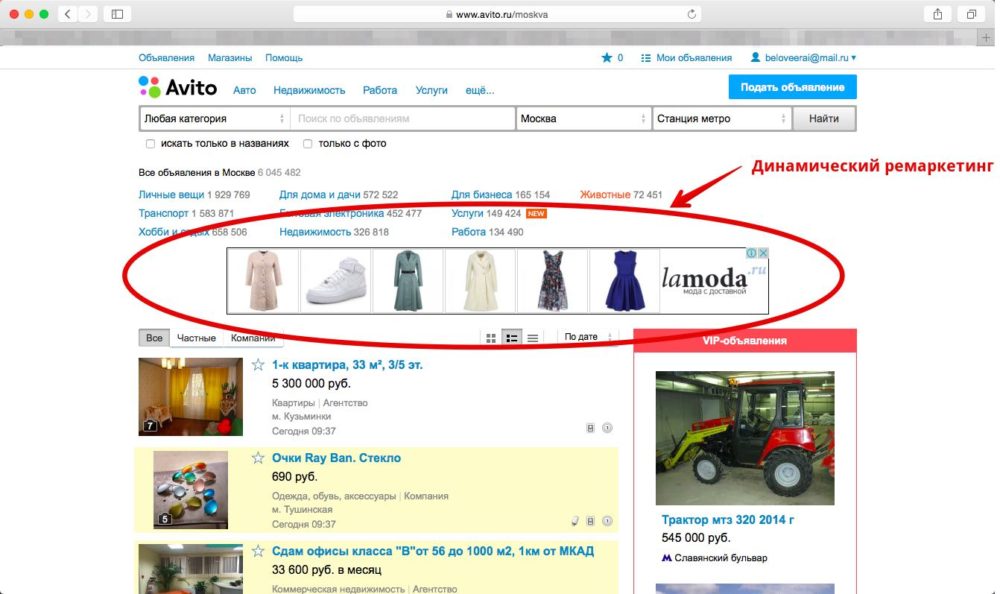
Task: Open 'Недвижимость 326 818' category link
Action: click(x=334, y=232)
